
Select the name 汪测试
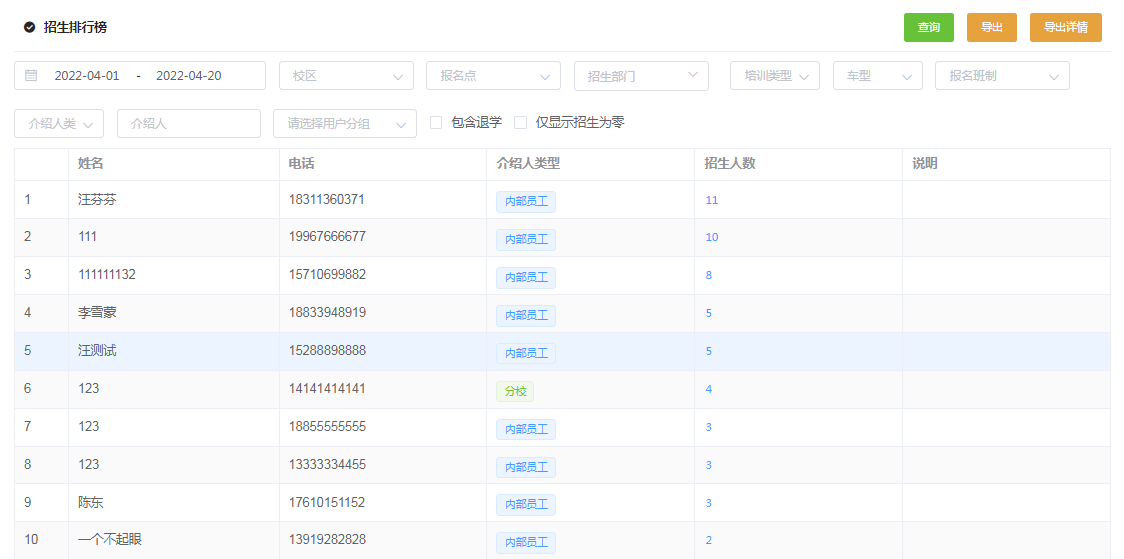pyautogui.click(x=97, y=350)
